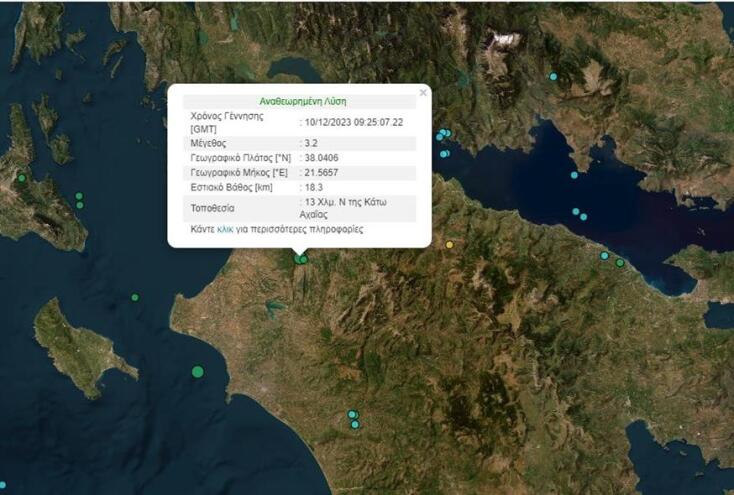
Task: Select the large green marker in the sea
Action: pos(197,372)
